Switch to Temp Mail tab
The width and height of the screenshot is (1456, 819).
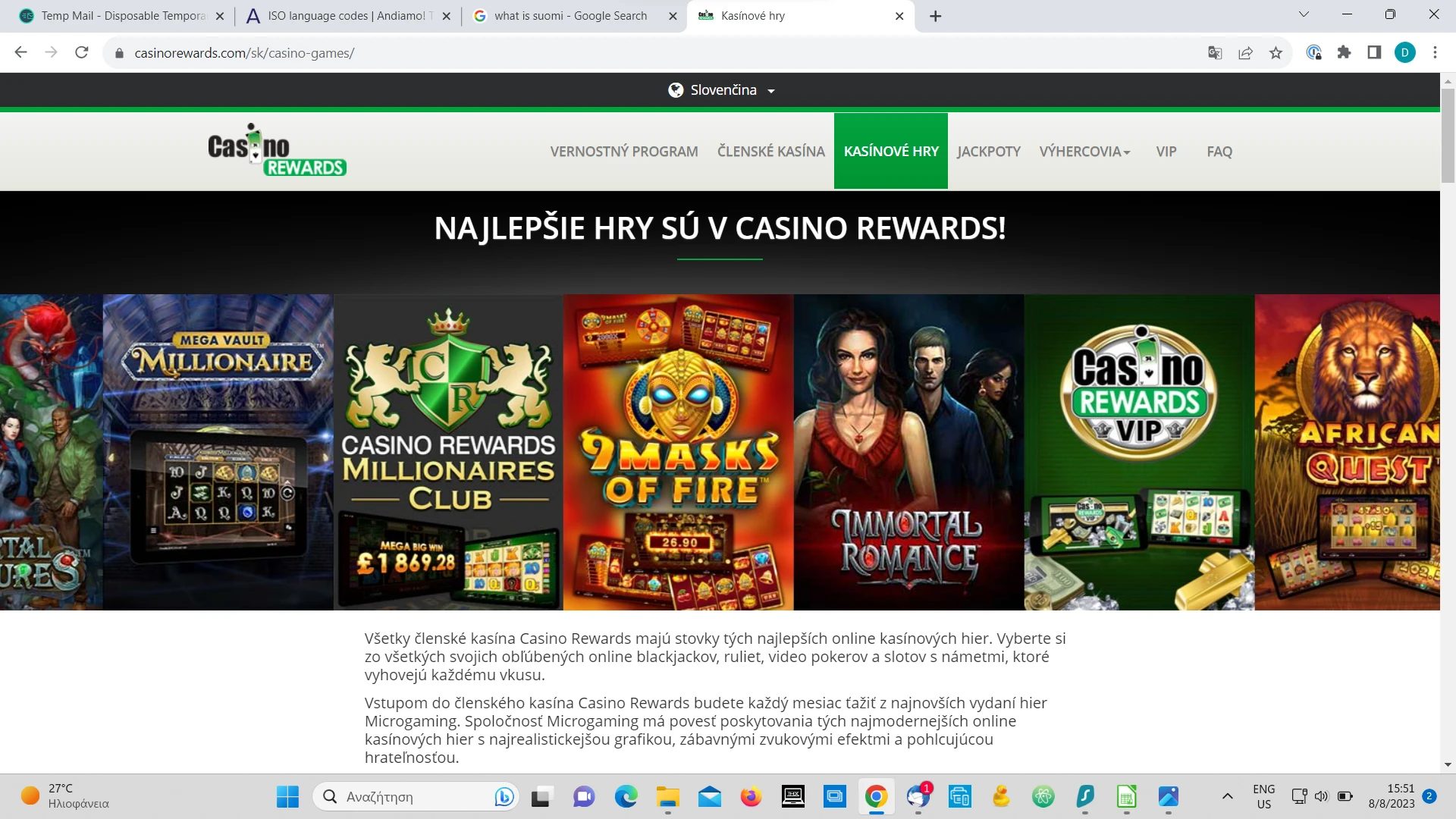click(121, 16)
